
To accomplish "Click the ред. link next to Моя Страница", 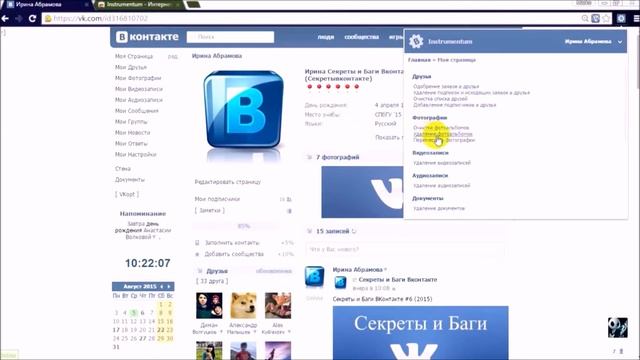I will coord(173,57).
